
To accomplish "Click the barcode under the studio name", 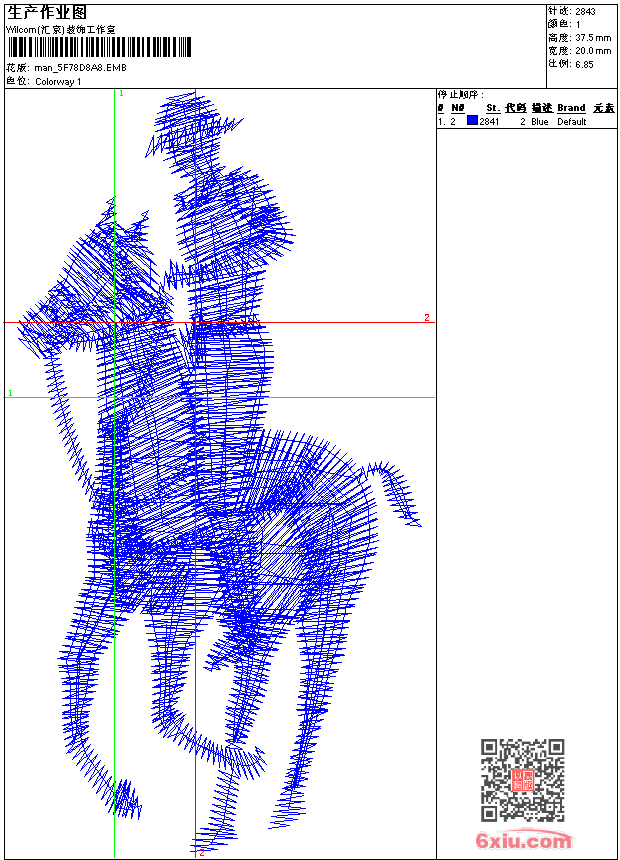I will click(99, 47).
